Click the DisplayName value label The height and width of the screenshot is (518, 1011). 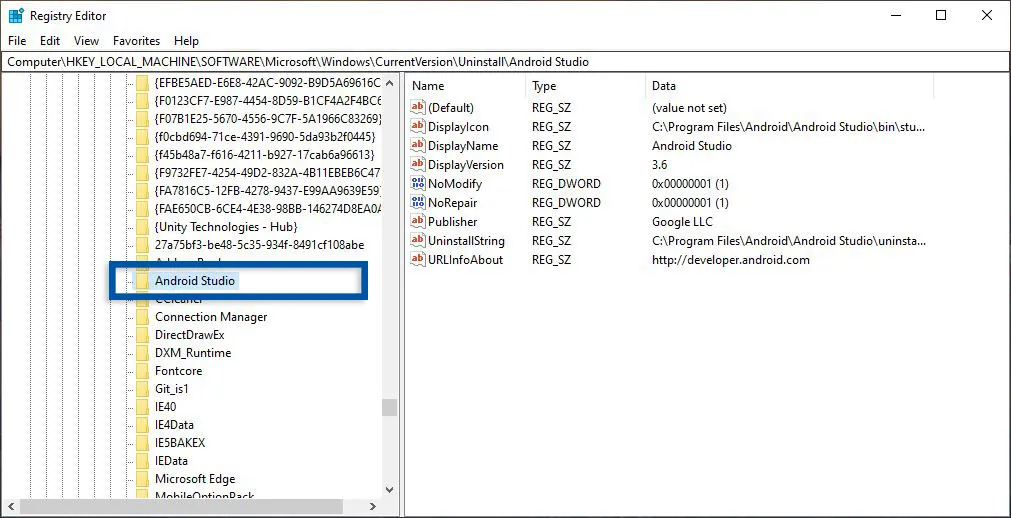point(463,146)
